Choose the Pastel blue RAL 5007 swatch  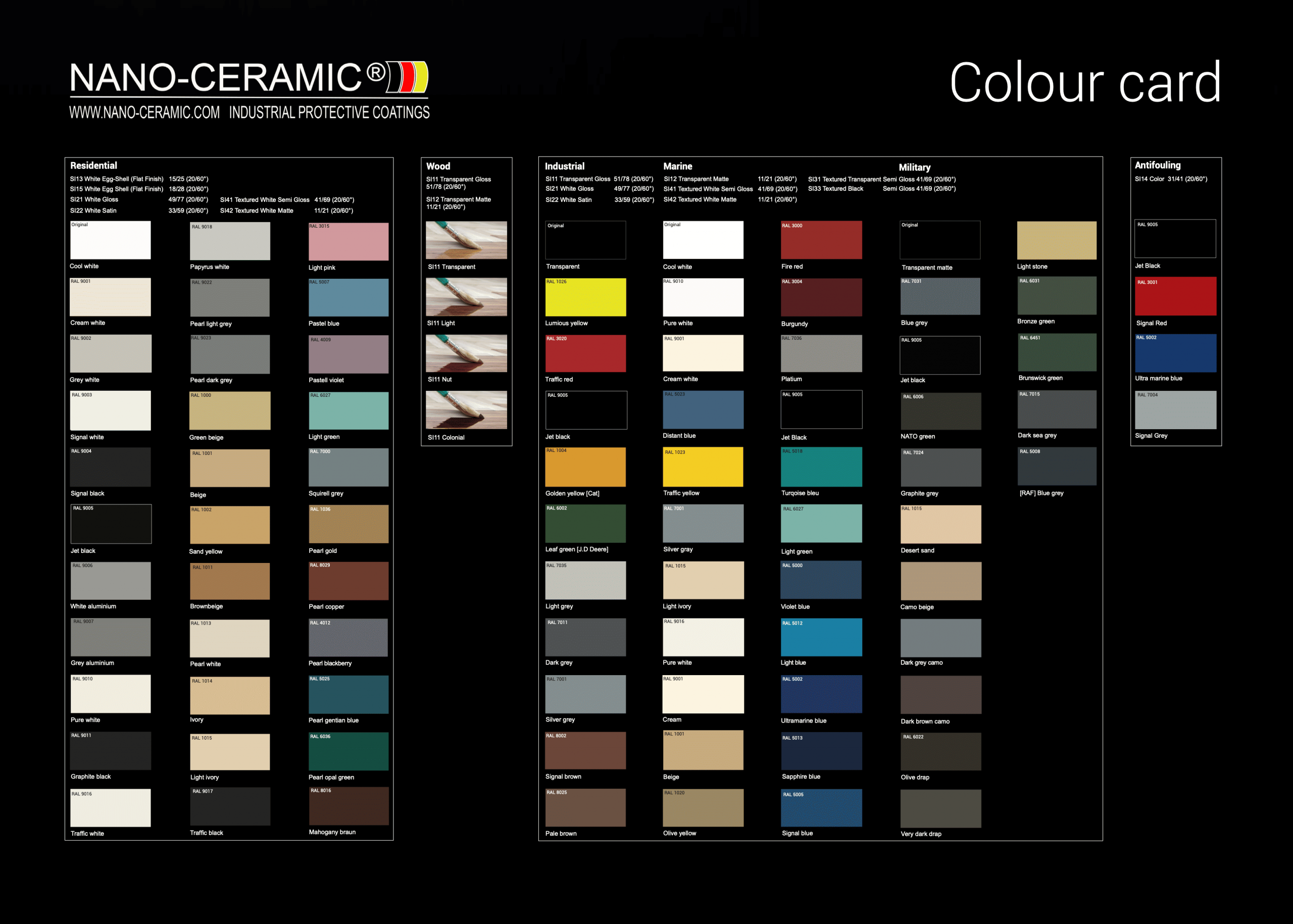(349, 297)
